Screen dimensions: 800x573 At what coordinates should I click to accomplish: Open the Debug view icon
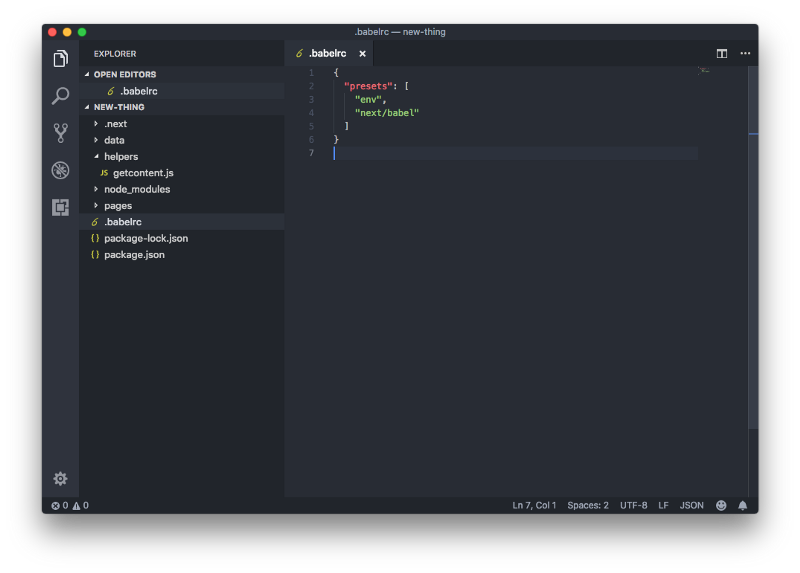(60, 170)
